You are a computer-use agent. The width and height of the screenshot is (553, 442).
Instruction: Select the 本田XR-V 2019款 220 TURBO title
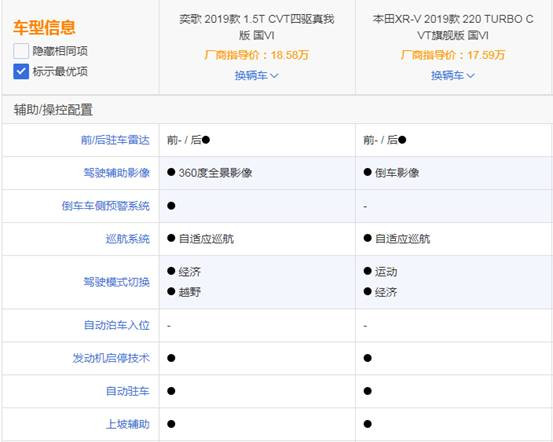point(453,27)
